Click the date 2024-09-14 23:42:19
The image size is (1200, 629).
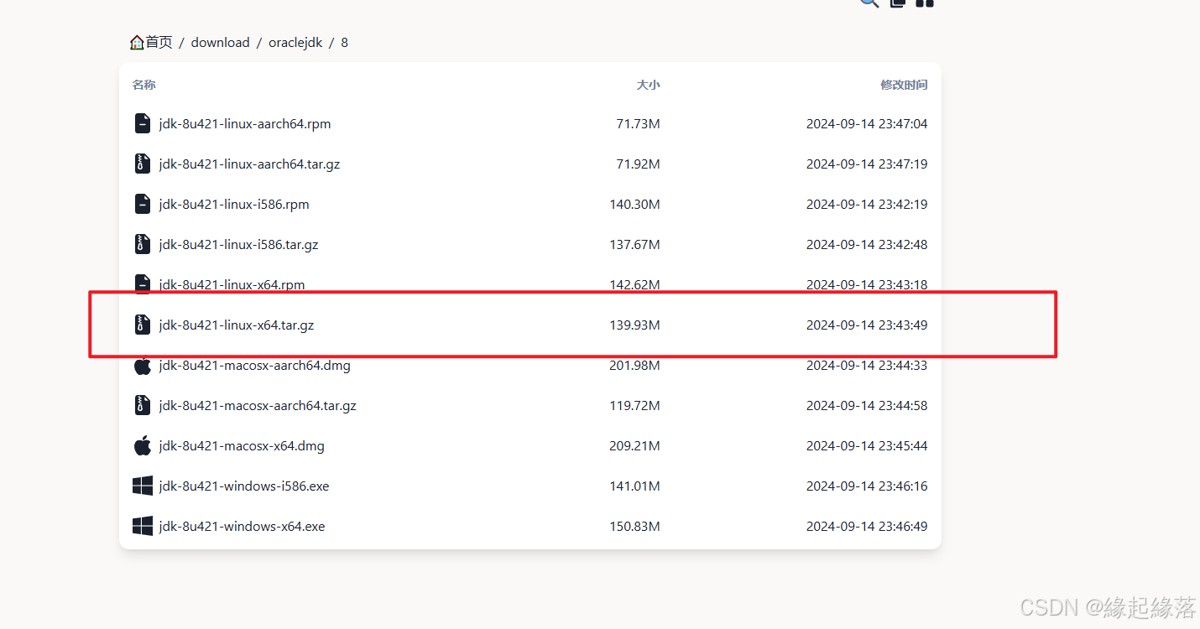point(867,204)
